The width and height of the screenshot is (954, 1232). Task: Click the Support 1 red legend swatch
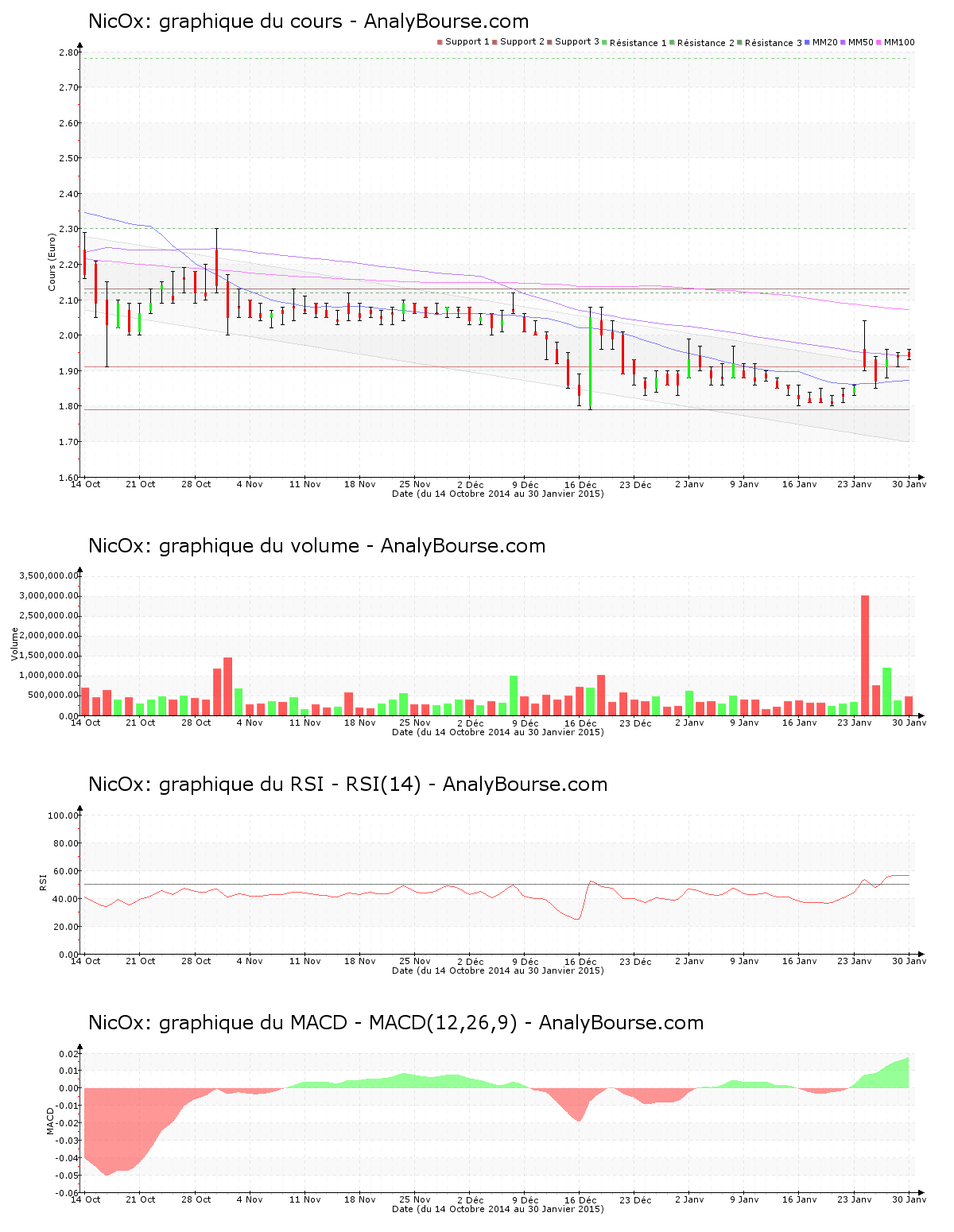tap(440, 42)
